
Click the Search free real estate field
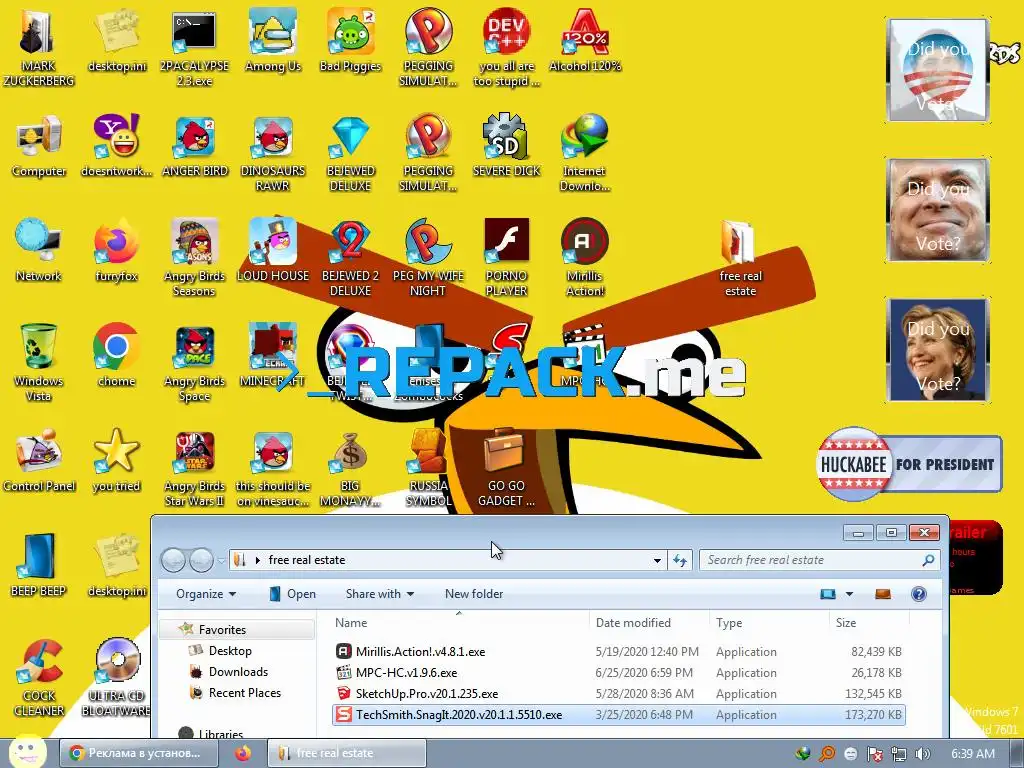pyautogui.click(x=820, y=560)
